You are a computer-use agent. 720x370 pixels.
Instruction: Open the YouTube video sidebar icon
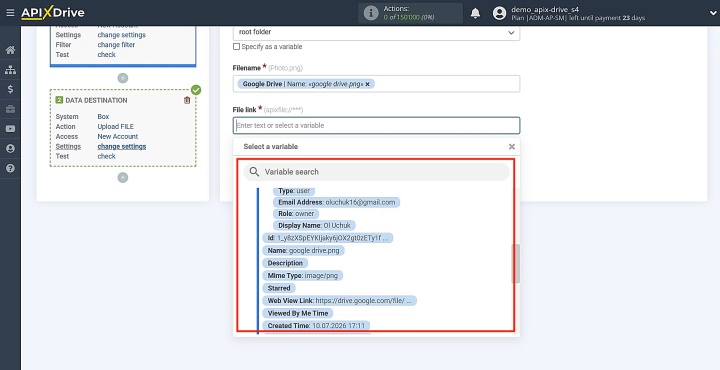(10, 129)
